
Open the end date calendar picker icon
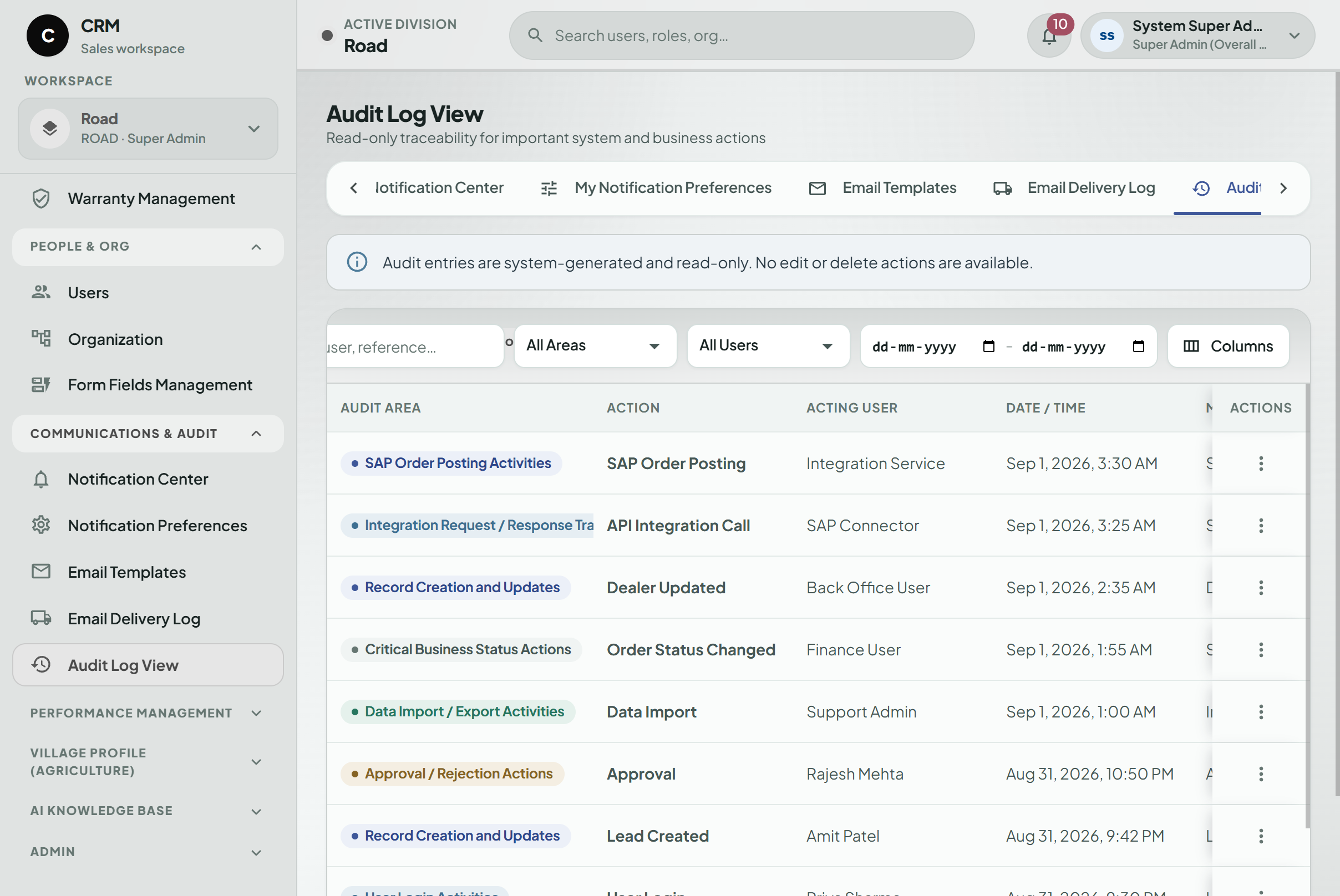pos(1138,347)
